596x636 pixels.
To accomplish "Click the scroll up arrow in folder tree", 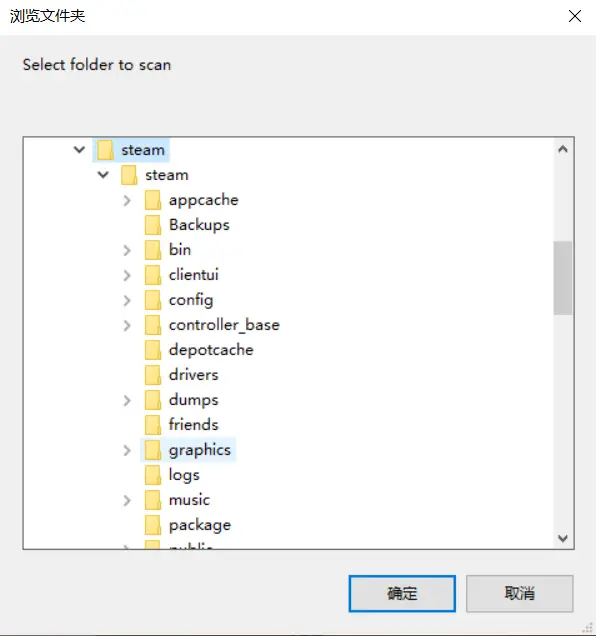I will point(563,149).
